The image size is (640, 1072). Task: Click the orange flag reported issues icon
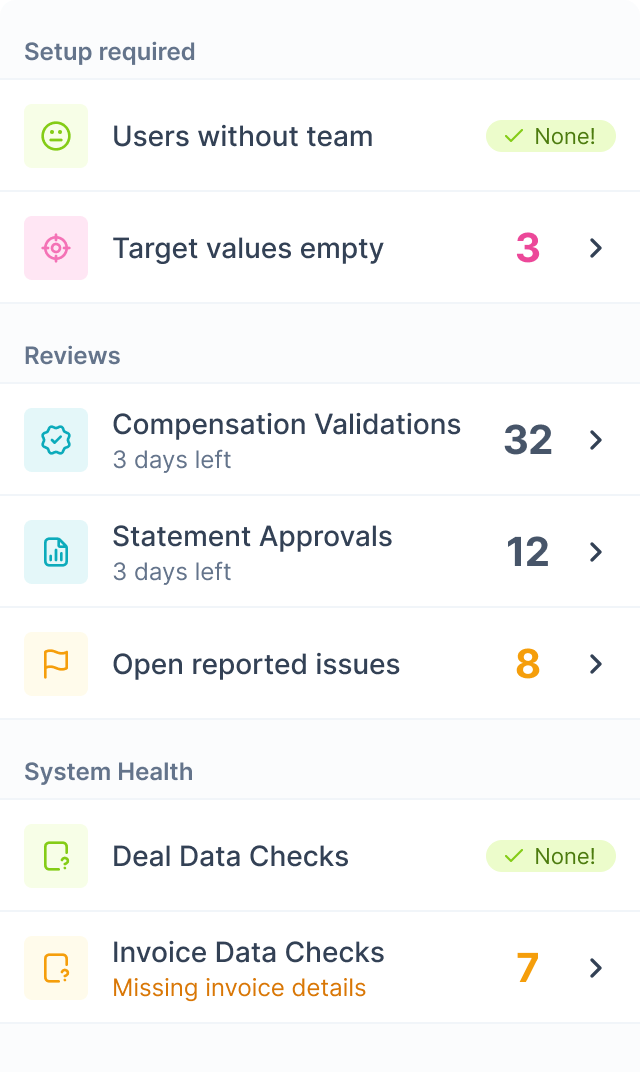click(56, 664)
